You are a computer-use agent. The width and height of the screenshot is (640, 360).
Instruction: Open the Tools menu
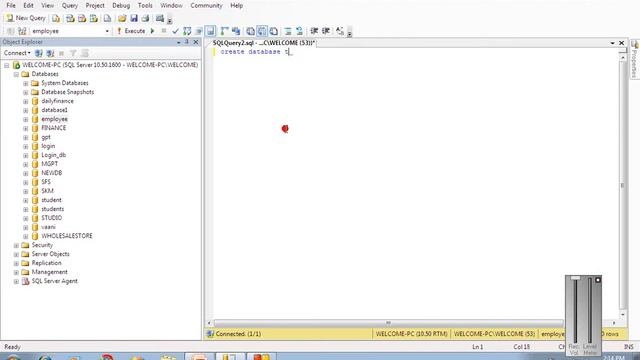pyautogui.click(x=145, y=5)
